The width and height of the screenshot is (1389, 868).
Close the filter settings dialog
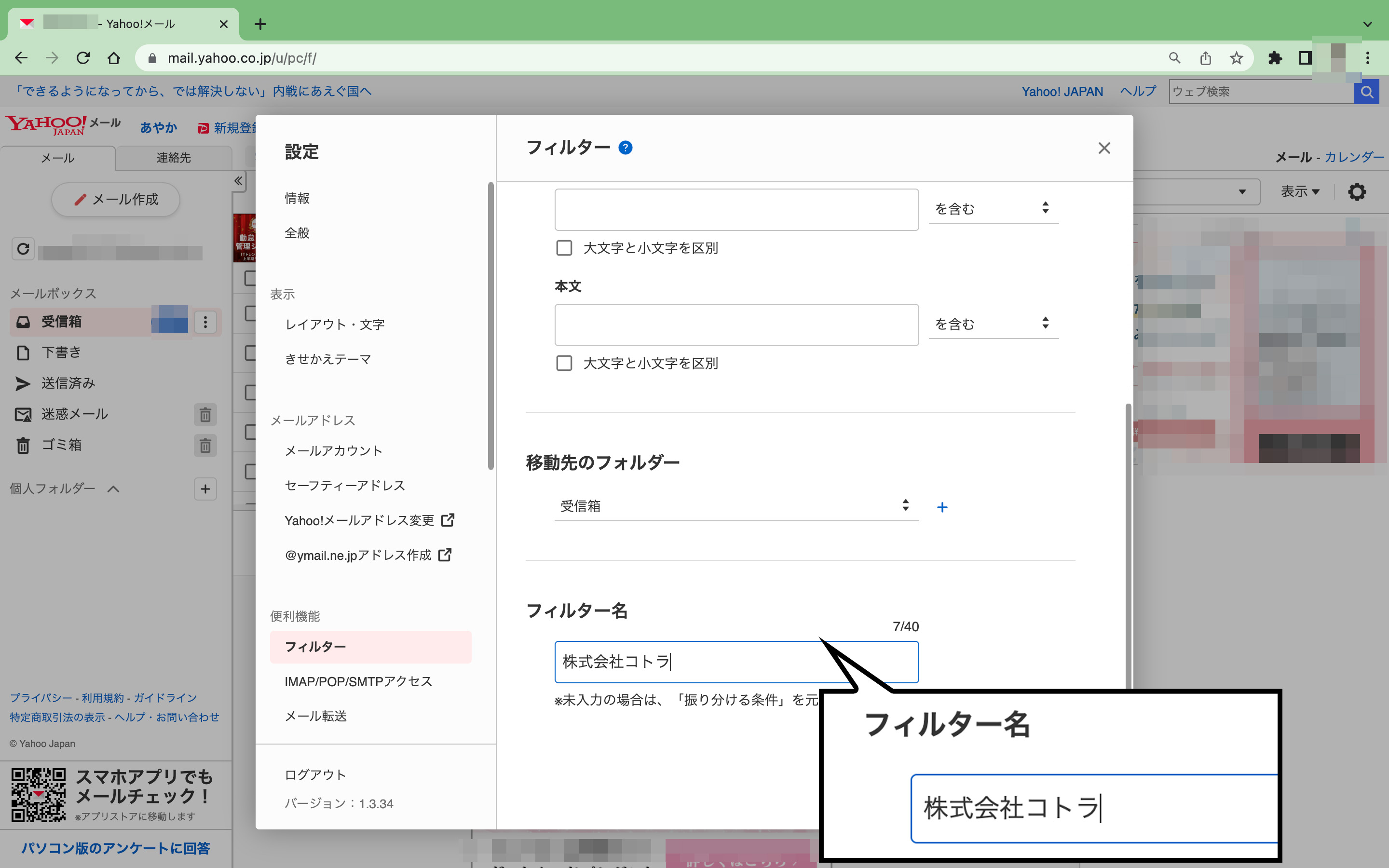[x=1104, y=148]
